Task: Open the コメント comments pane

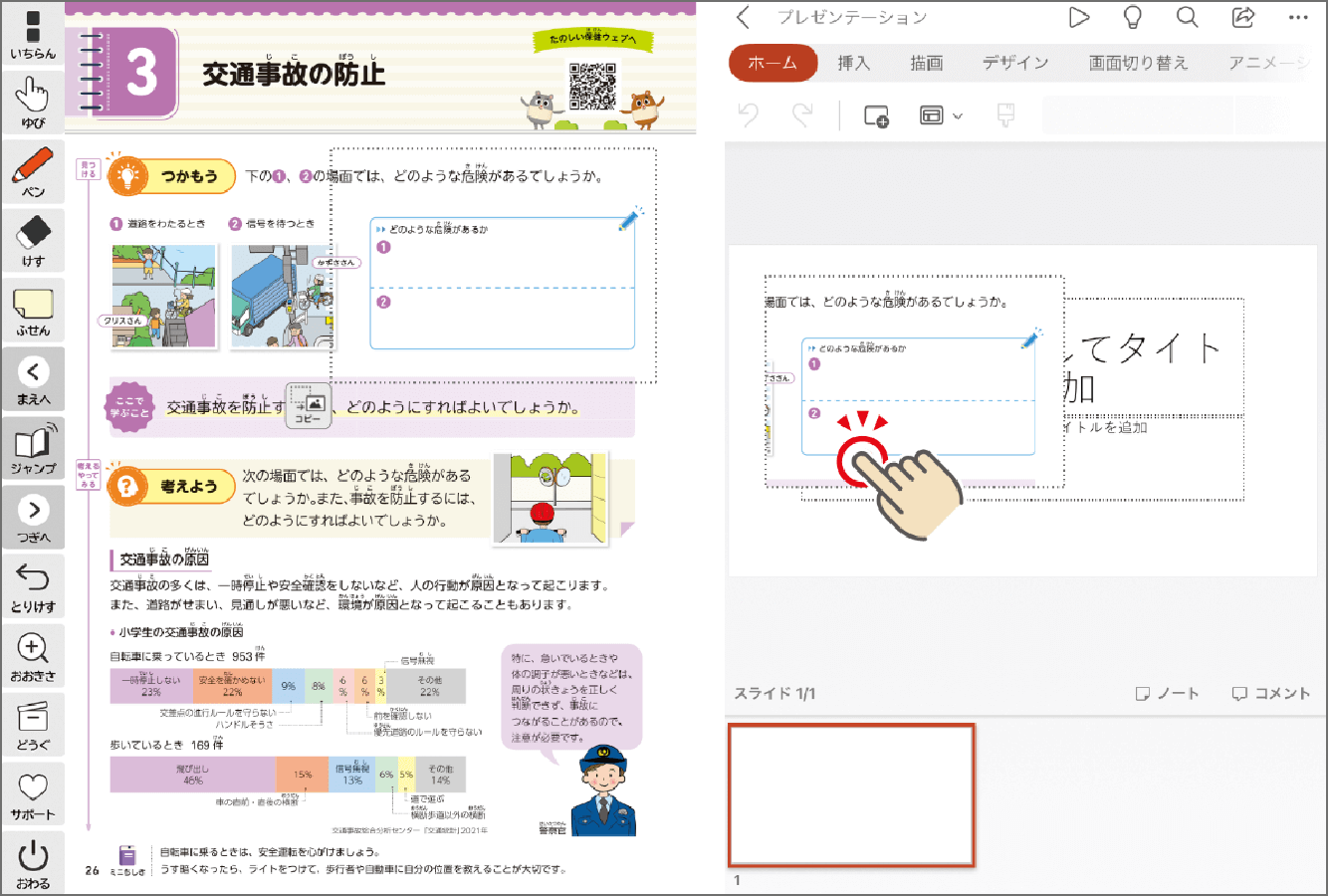Action: (x=1271, y=693)
